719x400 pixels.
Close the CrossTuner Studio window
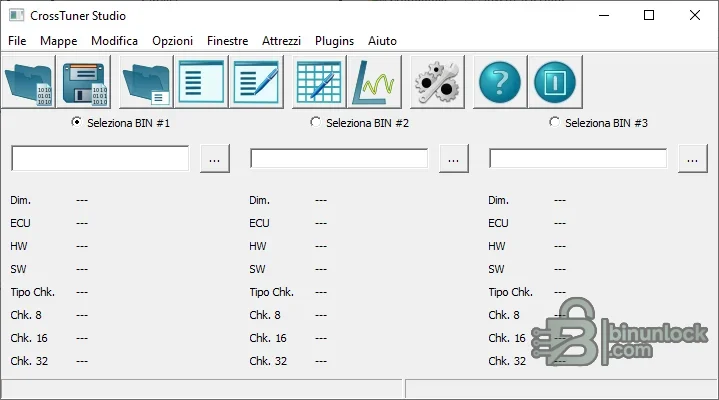[695, 15]
